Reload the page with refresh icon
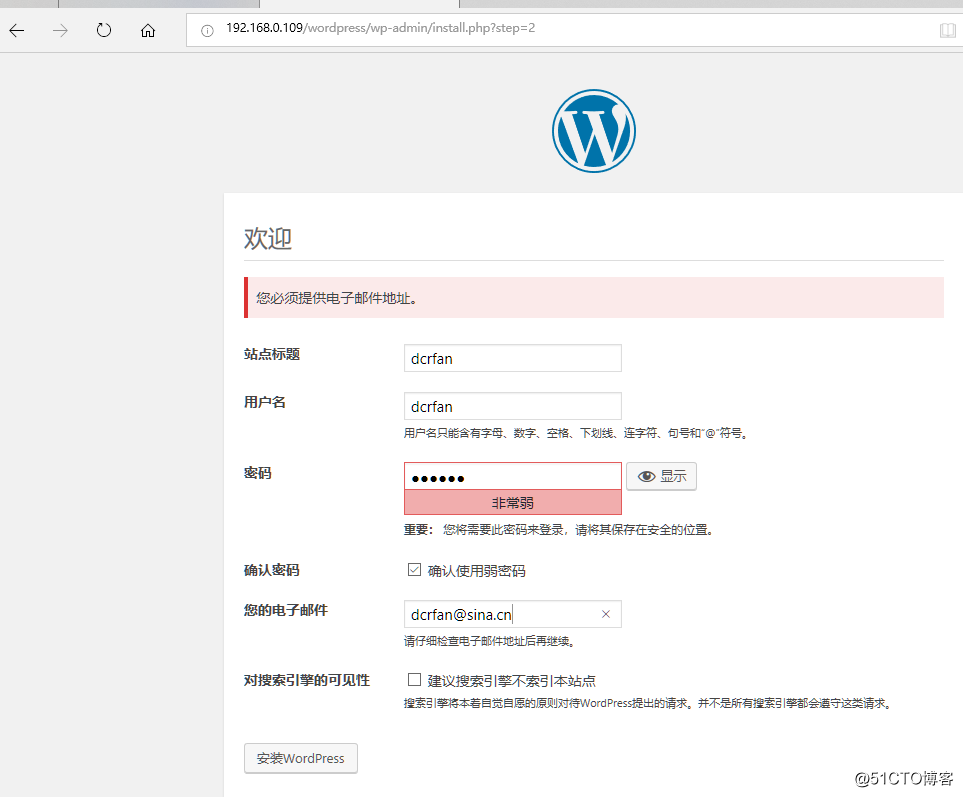This screenshot has height=797, width=963. coord(104,30)
